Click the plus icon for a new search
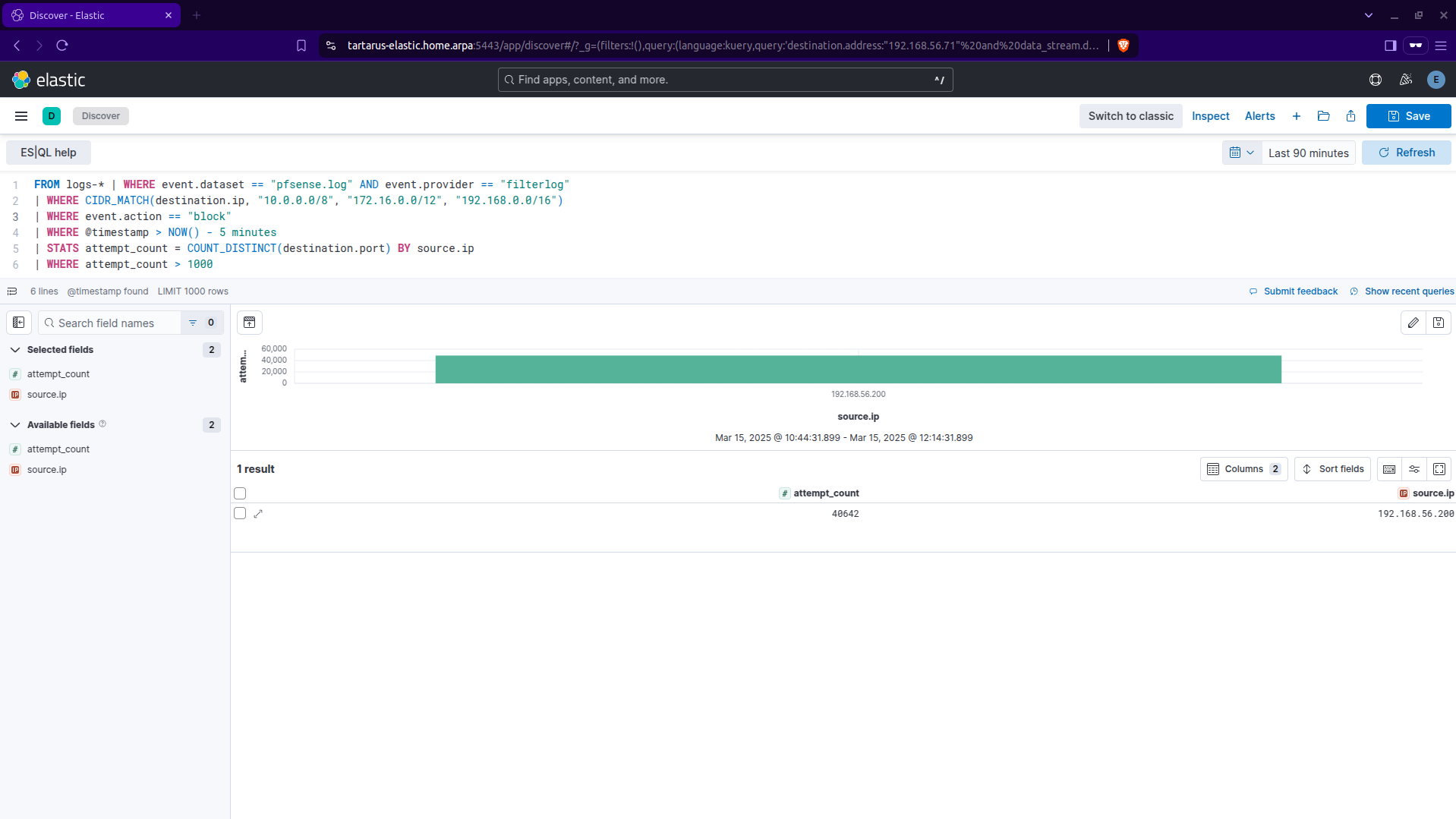1456x819 pixels. click(x=1297, y=116)
